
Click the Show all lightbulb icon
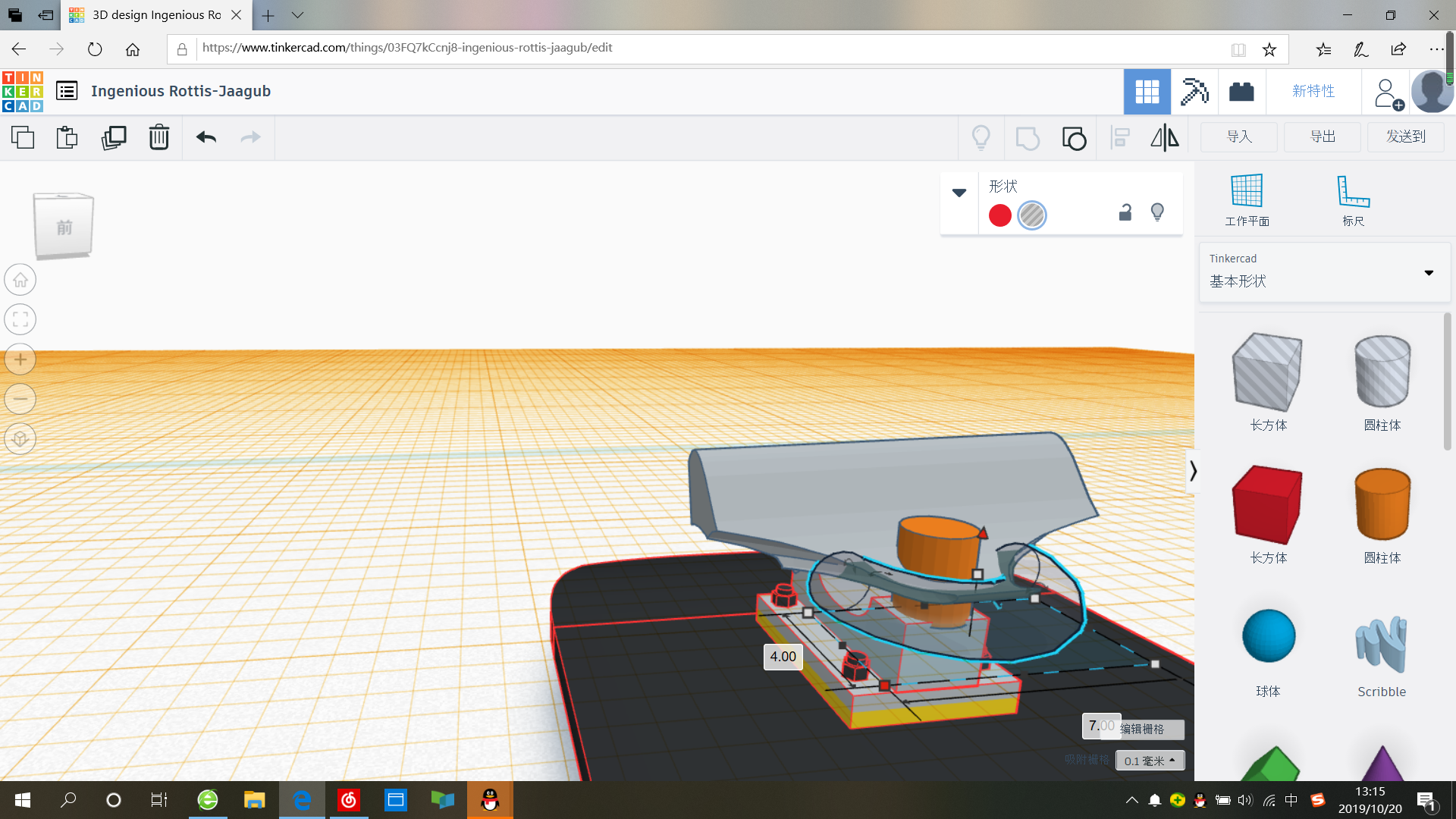click(981, 138)
